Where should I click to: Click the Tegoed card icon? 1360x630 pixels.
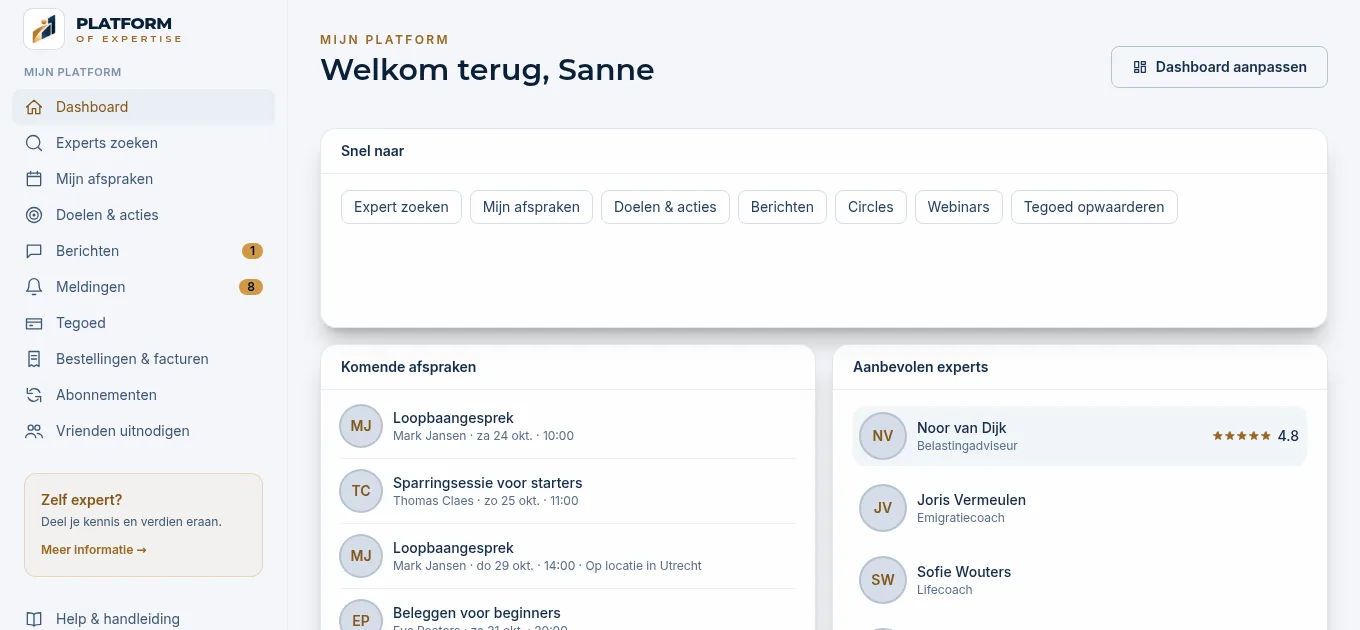34,323
